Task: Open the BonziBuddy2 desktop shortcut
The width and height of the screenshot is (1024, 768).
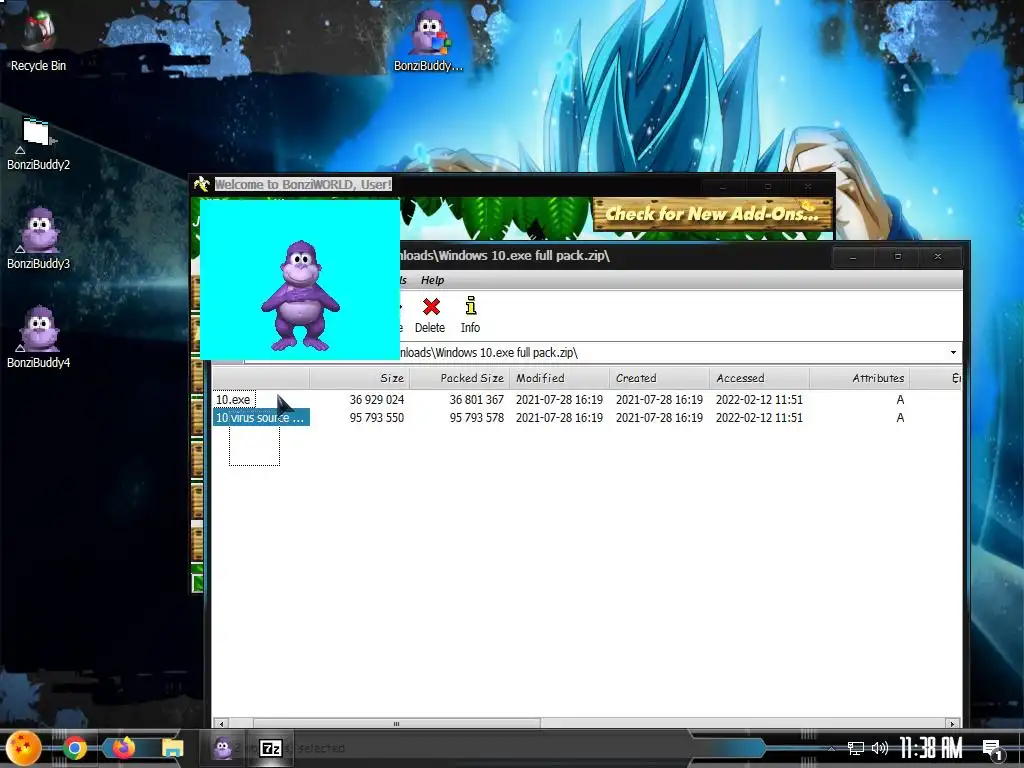Action: 38,144
